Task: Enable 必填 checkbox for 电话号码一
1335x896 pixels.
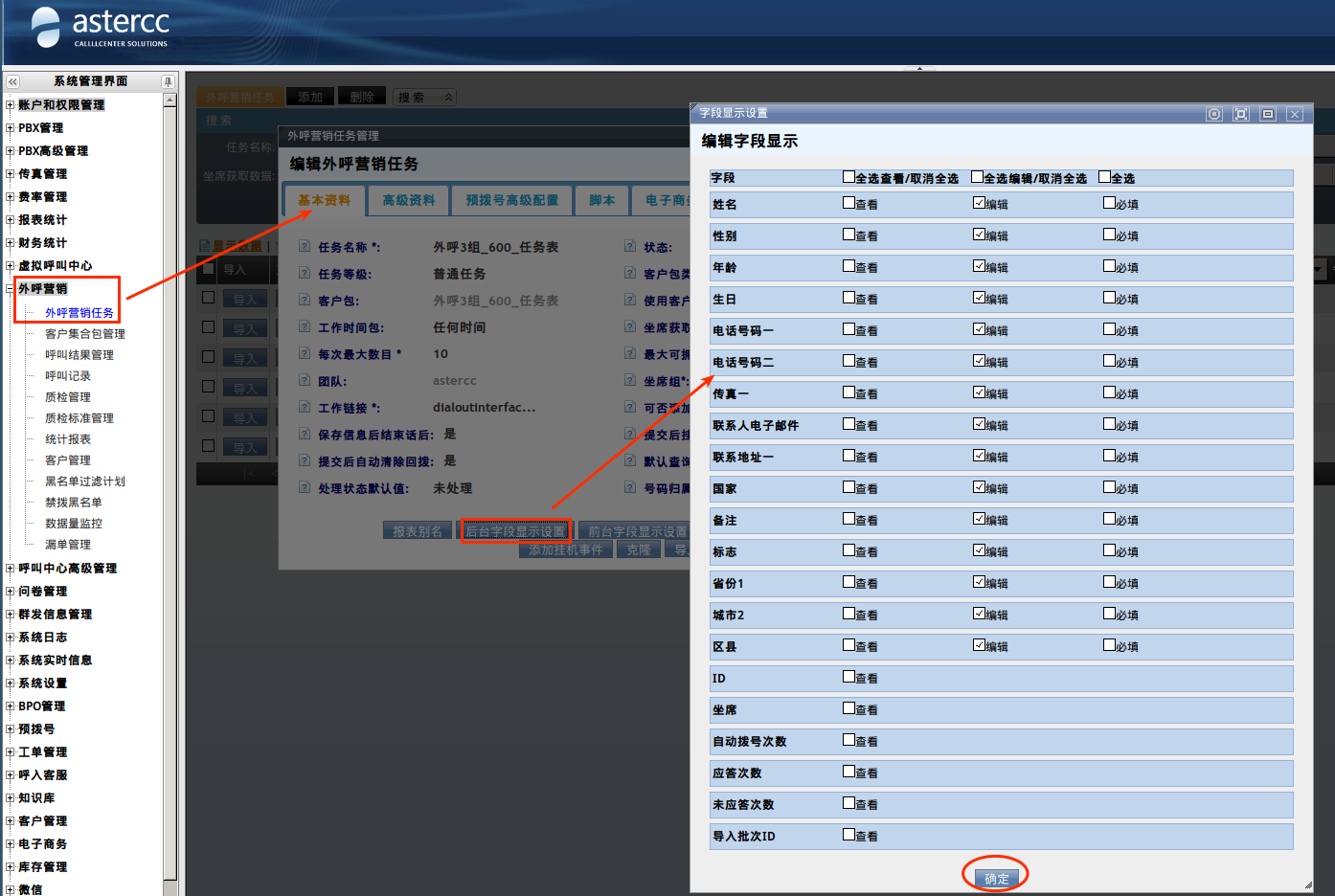Action: (x=1109, y=329)
